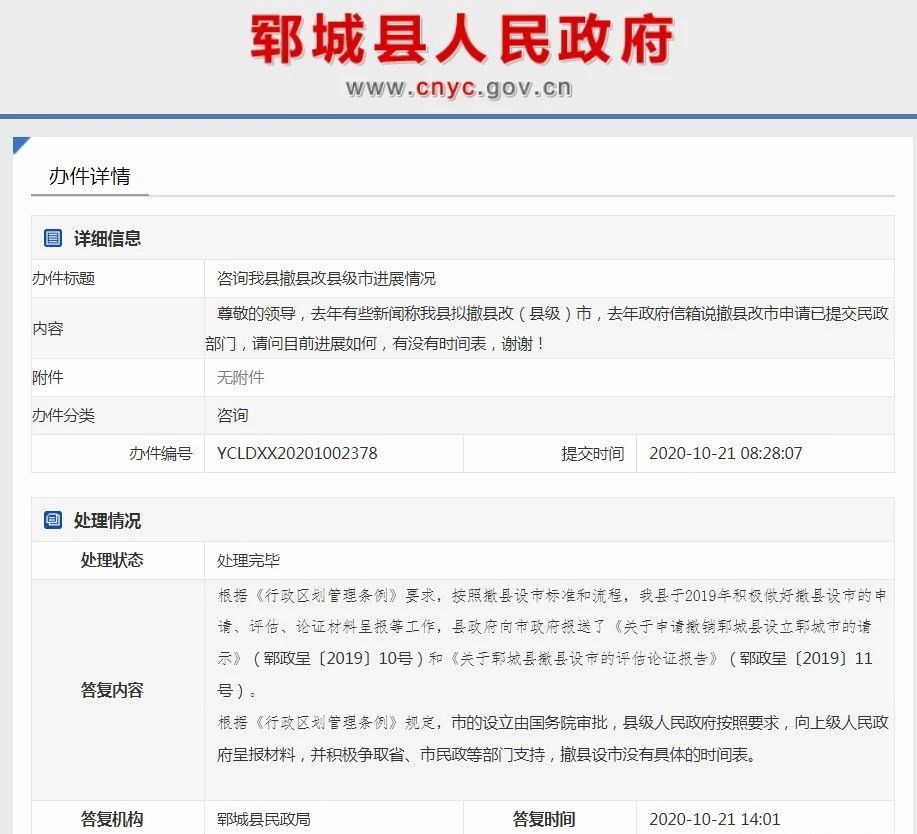Click the 提交时间 field label

tap(592, 453)
